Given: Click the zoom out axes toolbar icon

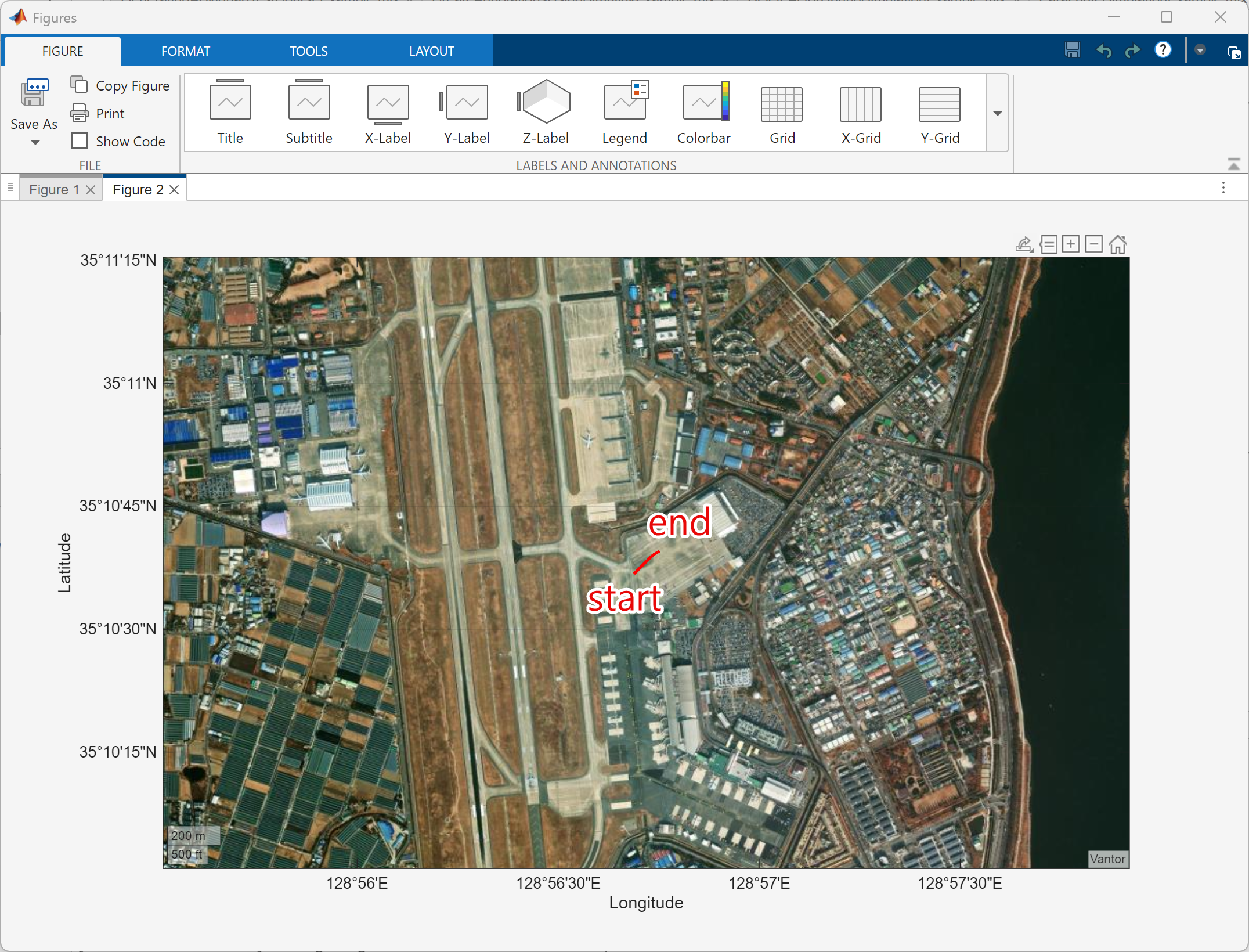Looking at the screenshot, I should (x=1094, y=244).
